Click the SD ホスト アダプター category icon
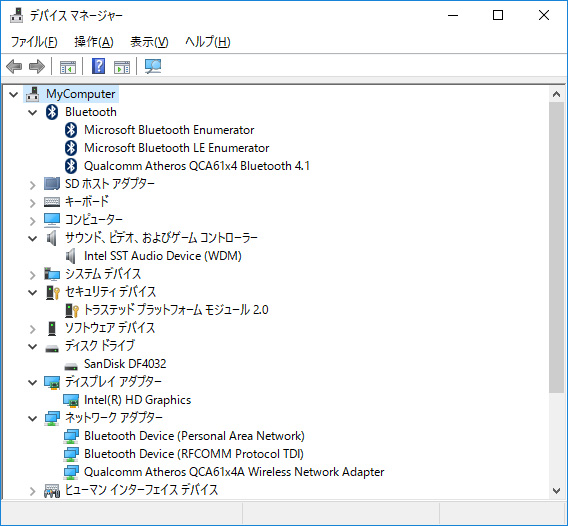Screen dimensions: 568x526 point(52,184)
